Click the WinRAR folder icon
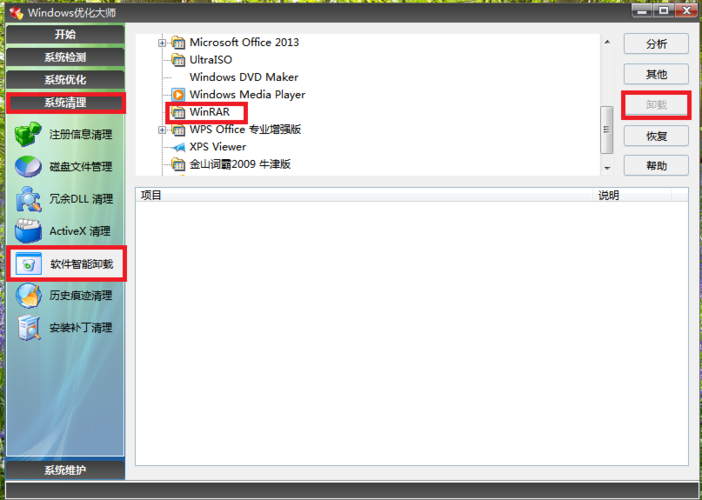This screenshot has width=702, height=500. [x=178, y=112]
